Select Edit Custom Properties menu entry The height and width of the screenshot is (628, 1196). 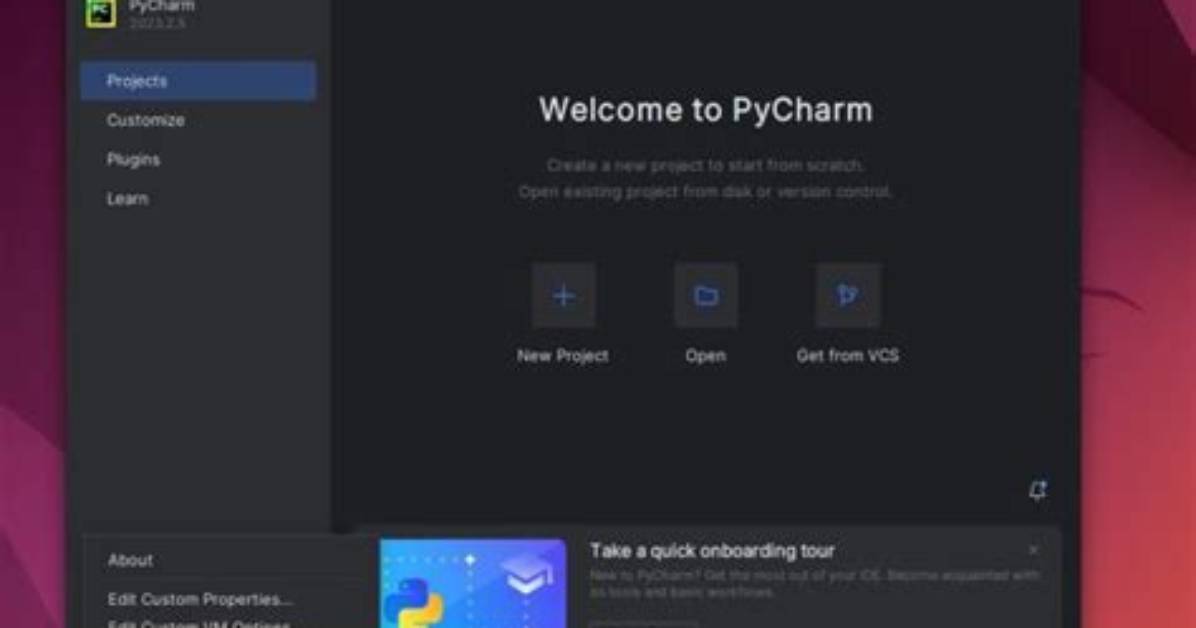(x=200, y=600)
